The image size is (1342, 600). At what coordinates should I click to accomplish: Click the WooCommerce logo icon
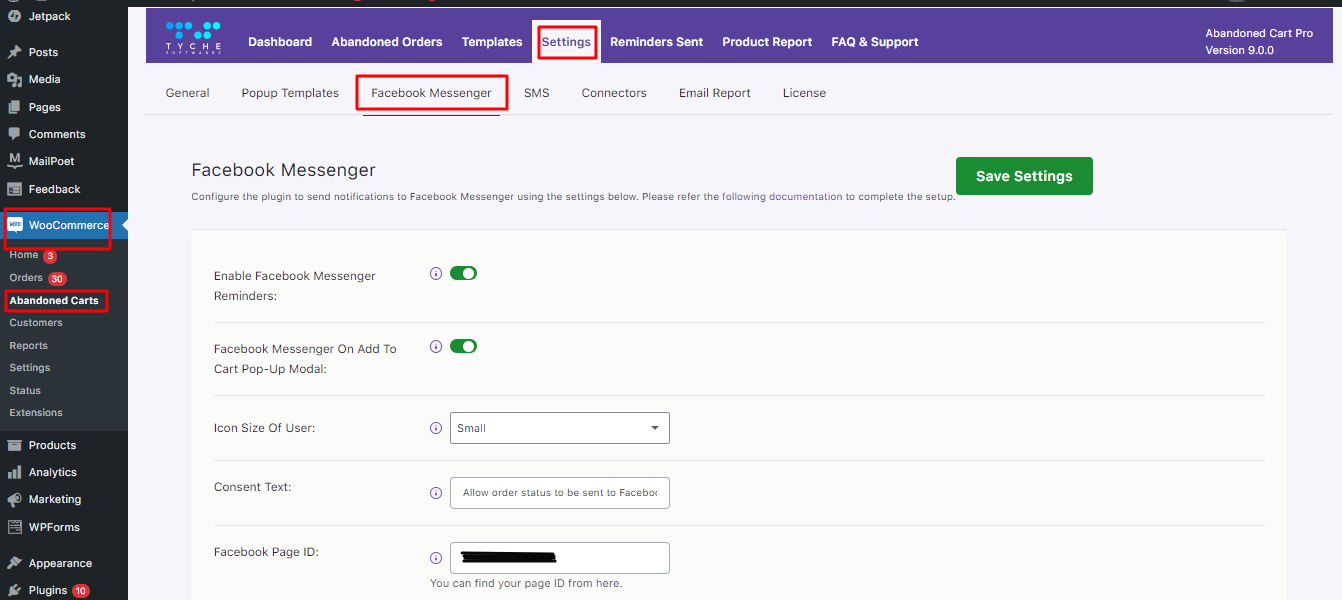pos(15,225)
